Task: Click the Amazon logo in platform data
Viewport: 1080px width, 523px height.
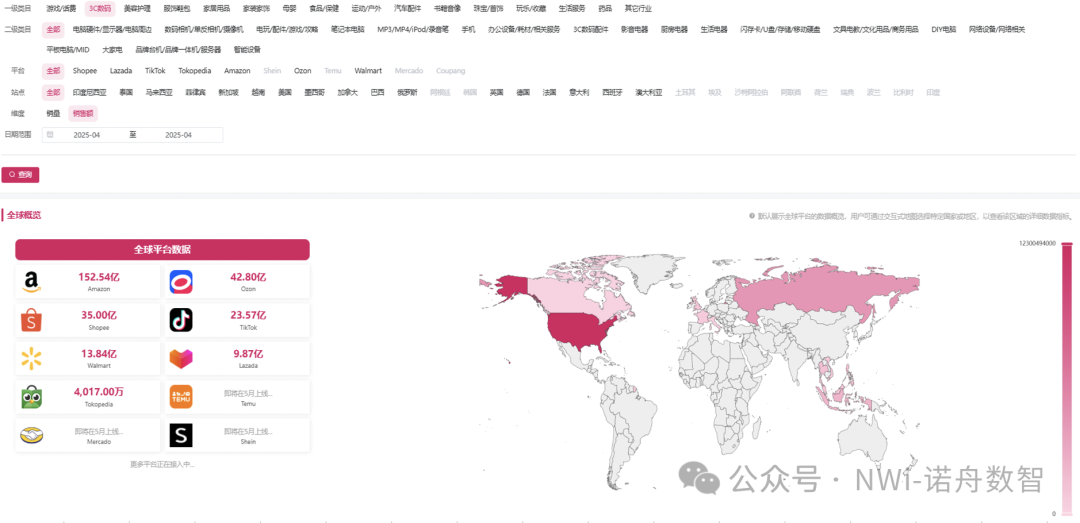Action: [x=32, y=283]
